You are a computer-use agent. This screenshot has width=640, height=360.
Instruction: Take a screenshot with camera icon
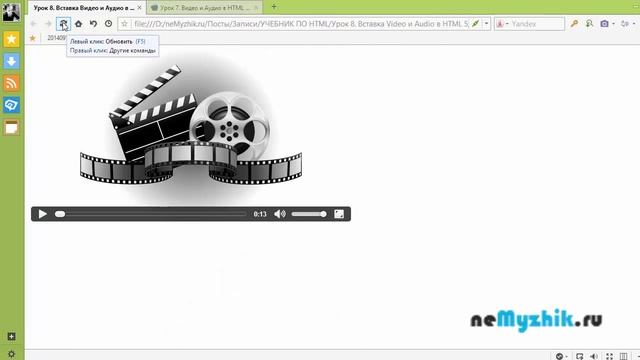point(604,24)
